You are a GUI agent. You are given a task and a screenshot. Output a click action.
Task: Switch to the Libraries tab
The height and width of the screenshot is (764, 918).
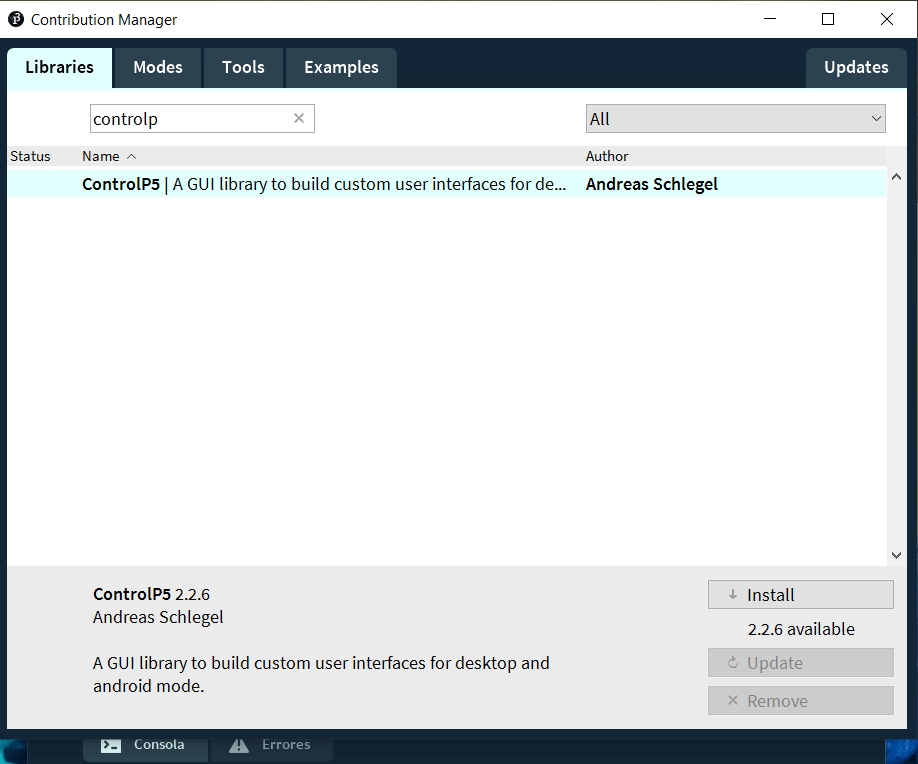point(59,67)
